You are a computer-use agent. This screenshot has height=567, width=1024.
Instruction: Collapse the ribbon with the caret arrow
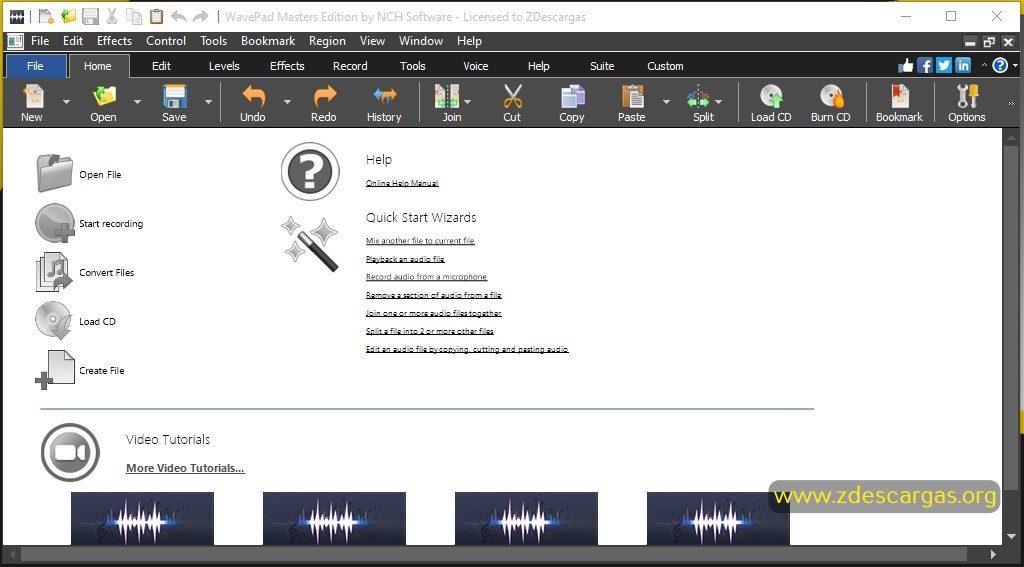point(984,65)
